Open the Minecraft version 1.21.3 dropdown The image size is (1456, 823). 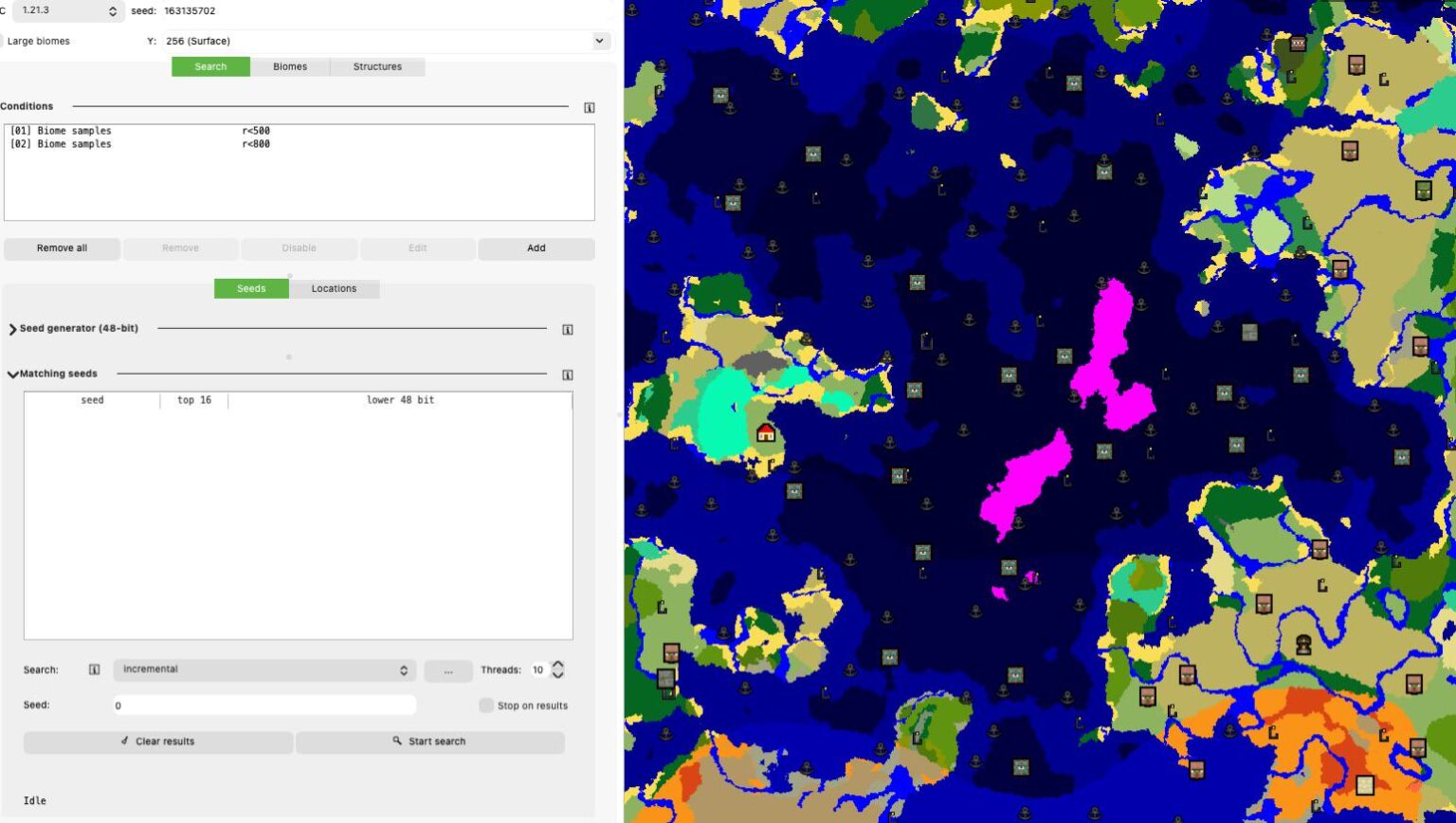pyautogui.click(x=68, y=11)
